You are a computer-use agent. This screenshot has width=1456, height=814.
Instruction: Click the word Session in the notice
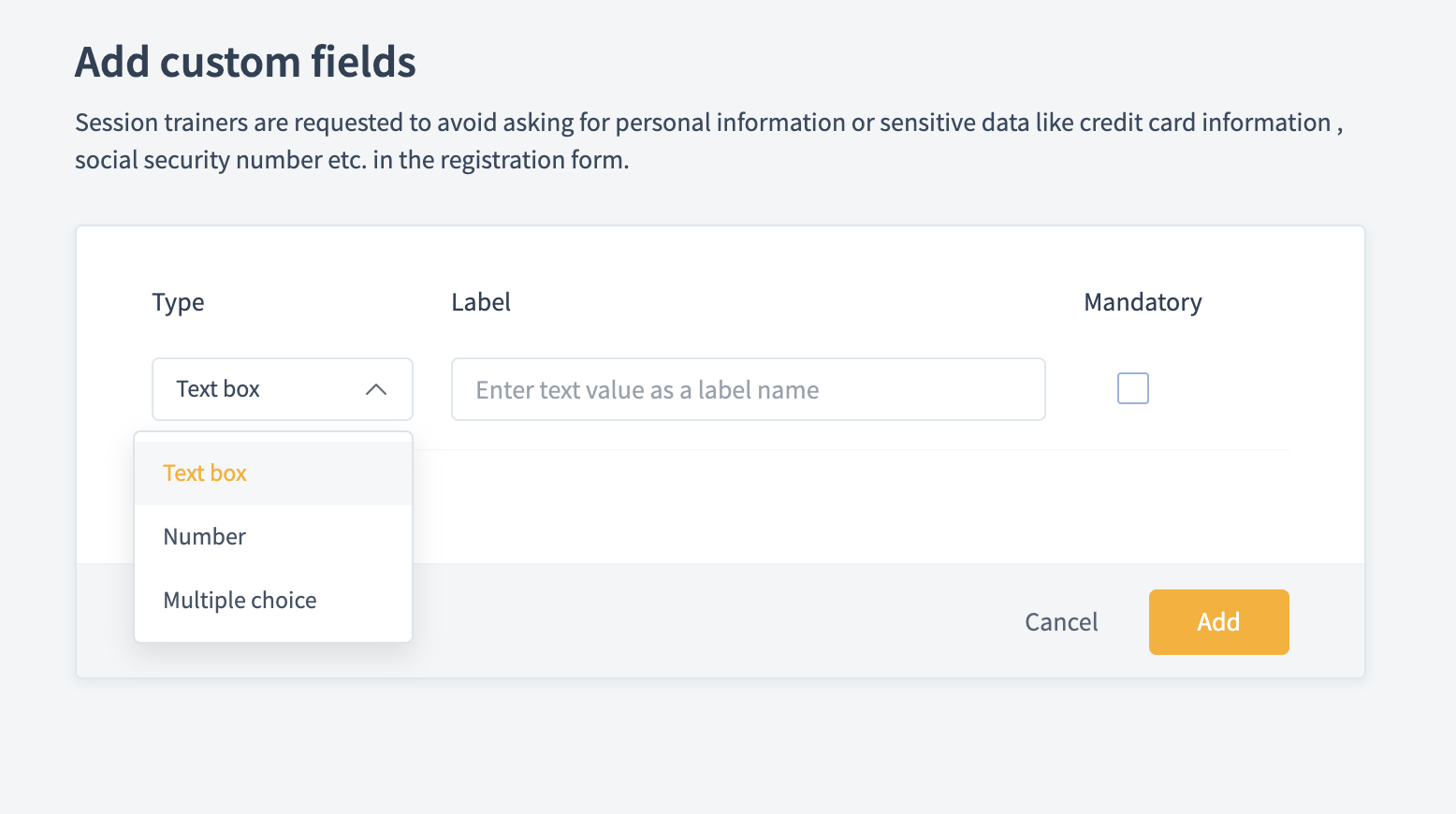click(x=116, y=123)
